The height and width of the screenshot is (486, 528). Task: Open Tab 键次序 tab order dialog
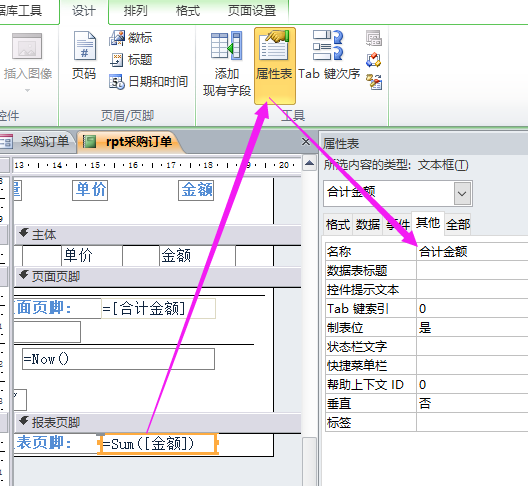coord(329,56)
